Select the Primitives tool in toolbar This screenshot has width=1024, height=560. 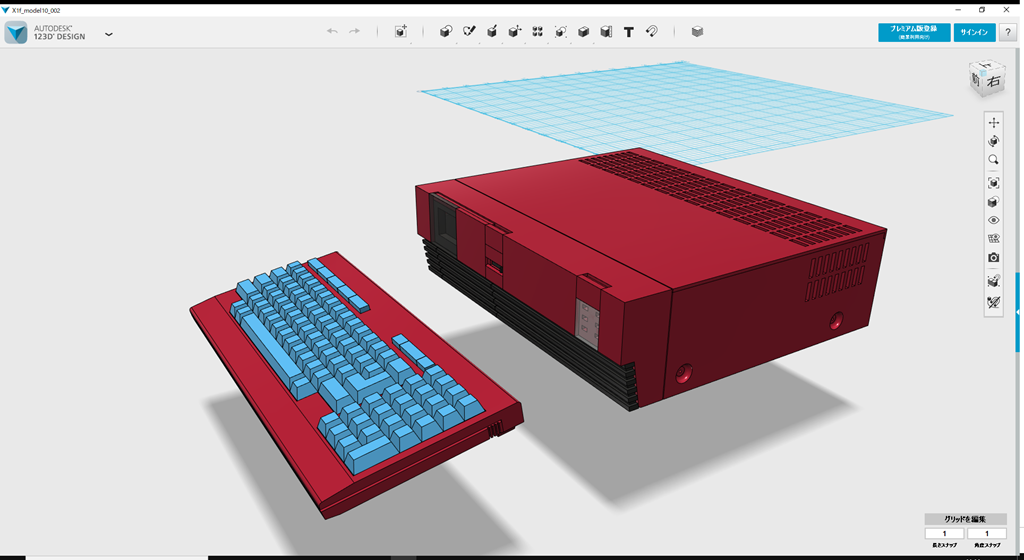[446, 32]
